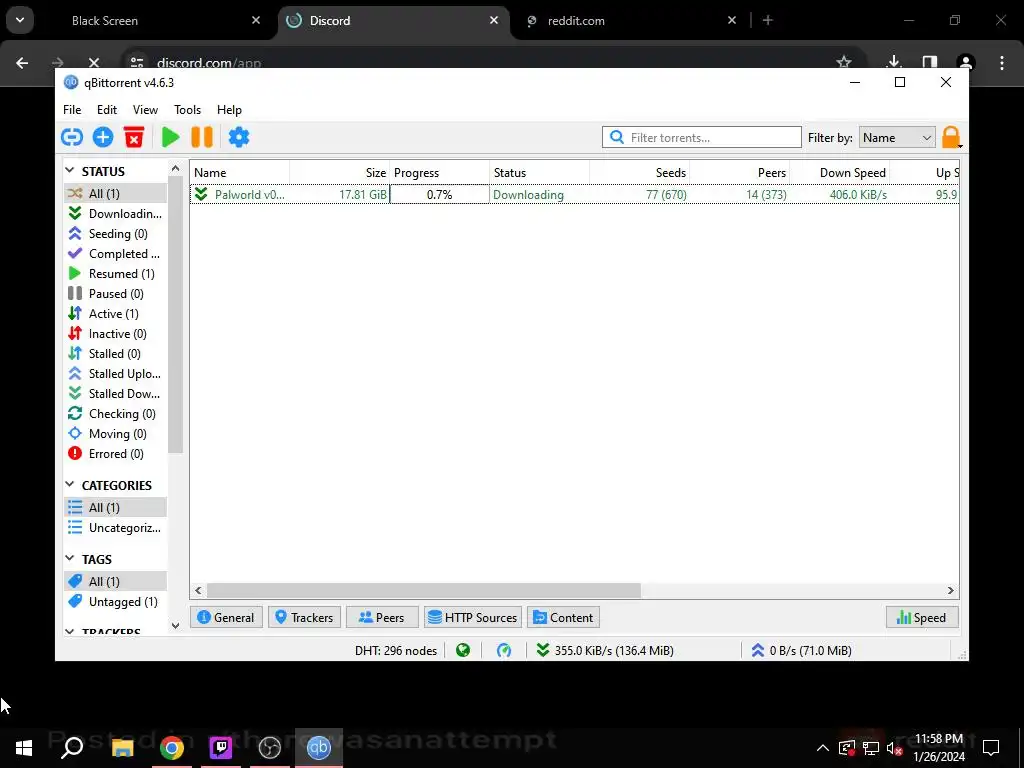1024x768 pixels.
Task: Select the Untagged (1) tag filter
Action: pyautogui.click(x=116, y=601)
